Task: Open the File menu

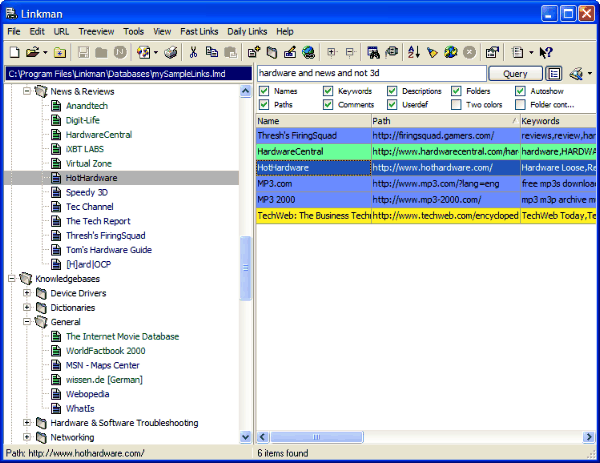Action: tap(14, 31)
